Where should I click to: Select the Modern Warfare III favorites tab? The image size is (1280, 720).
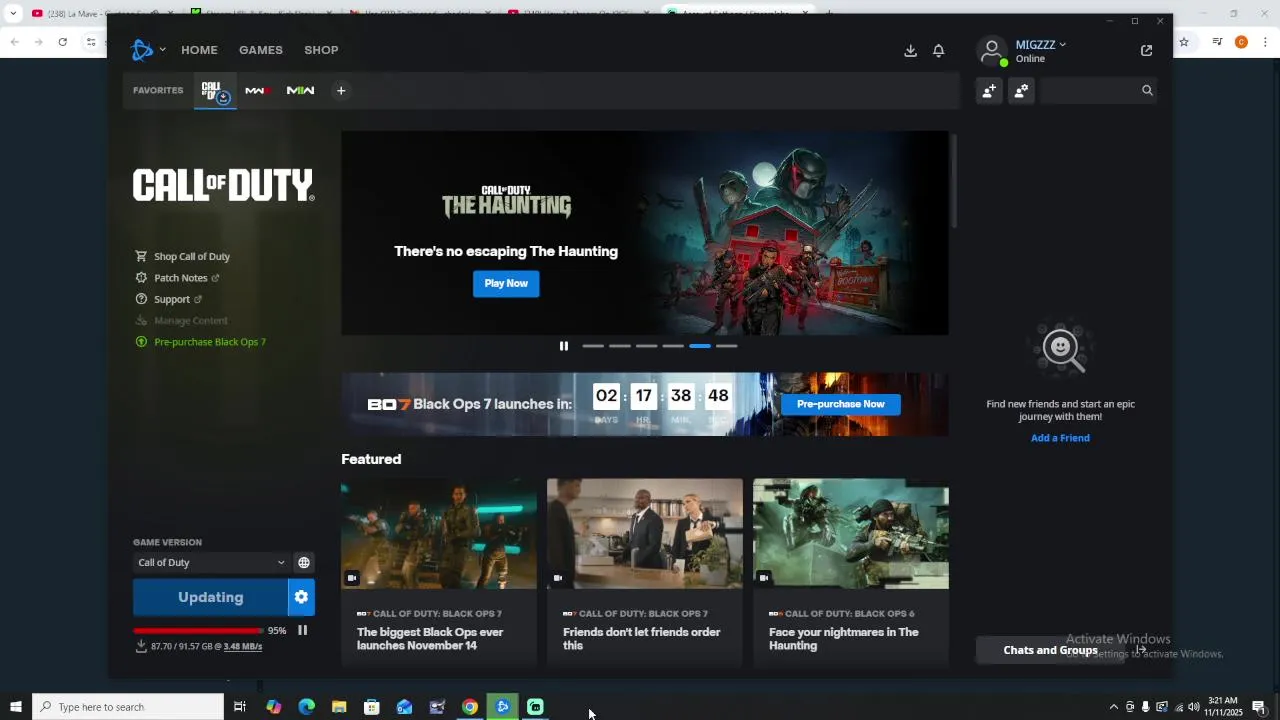point(257,91)
